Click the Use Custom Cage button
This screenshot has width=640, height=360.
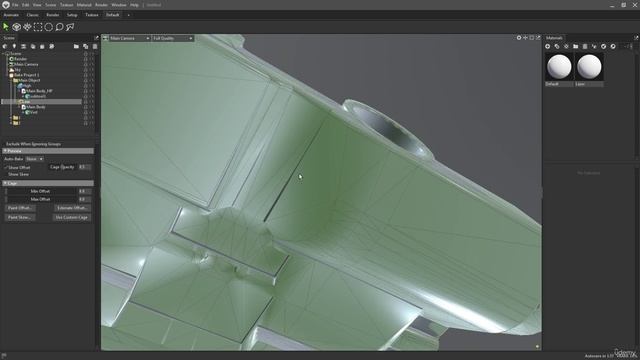71,218
